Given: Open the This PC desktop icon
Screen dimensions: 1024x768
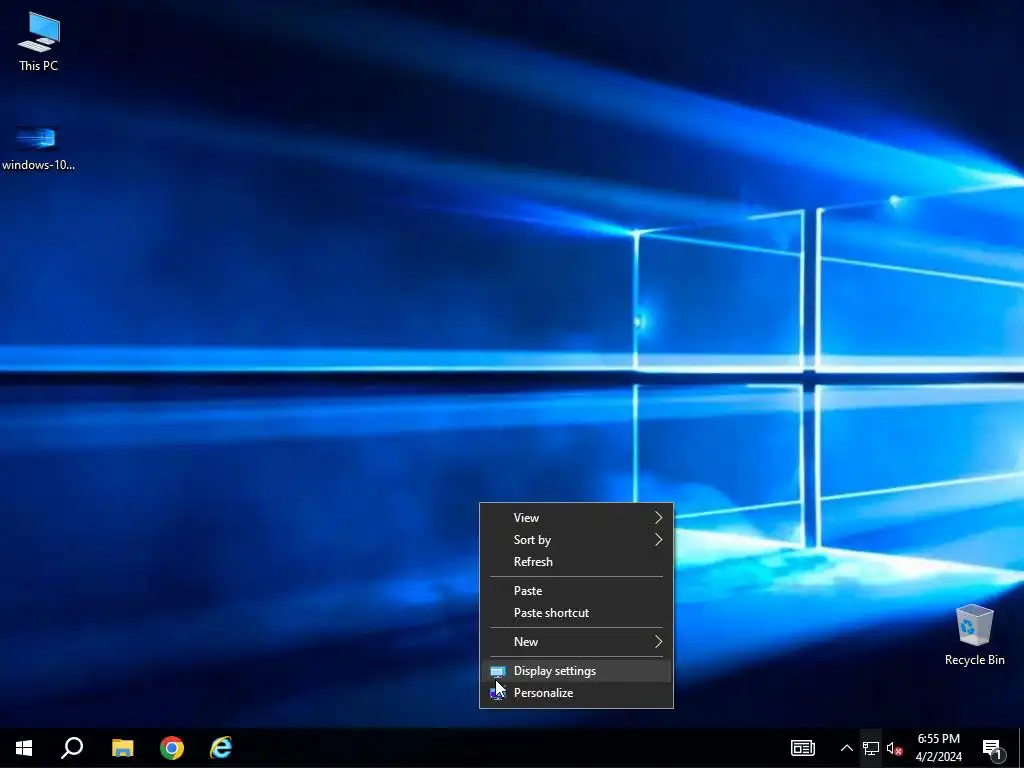Looking at the screenshot, I should coord(38,42).
